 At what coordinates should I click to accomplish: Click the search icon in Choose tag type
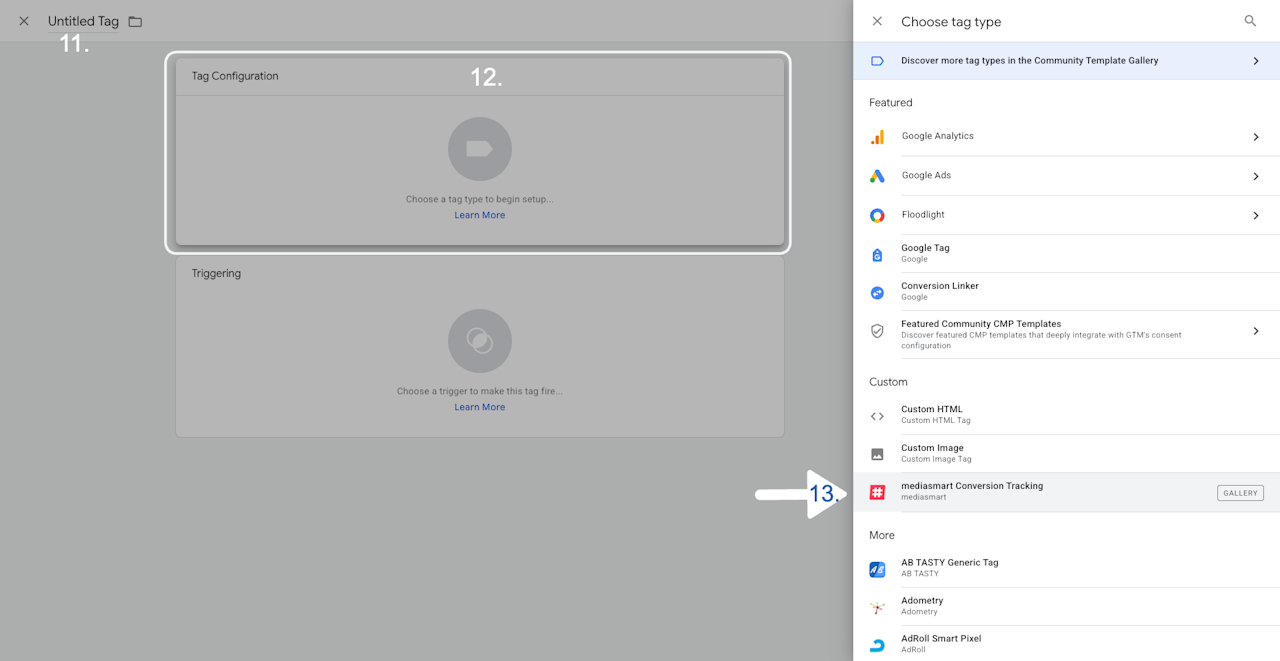click(x=1250, y=21)
